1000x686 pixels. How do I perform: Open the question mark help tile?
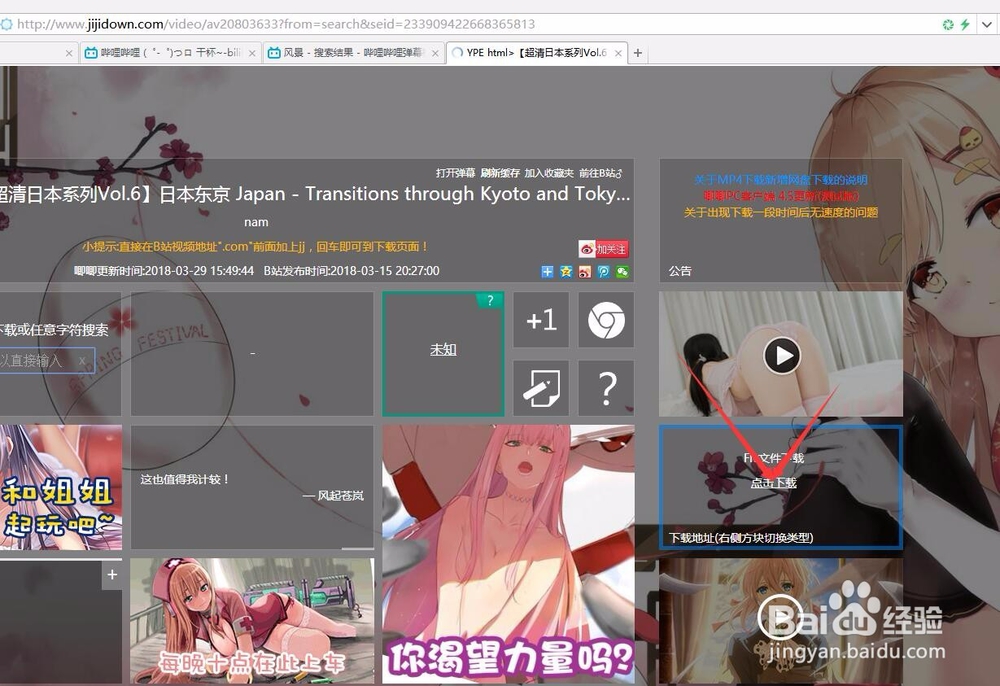[x=606, y=388]
